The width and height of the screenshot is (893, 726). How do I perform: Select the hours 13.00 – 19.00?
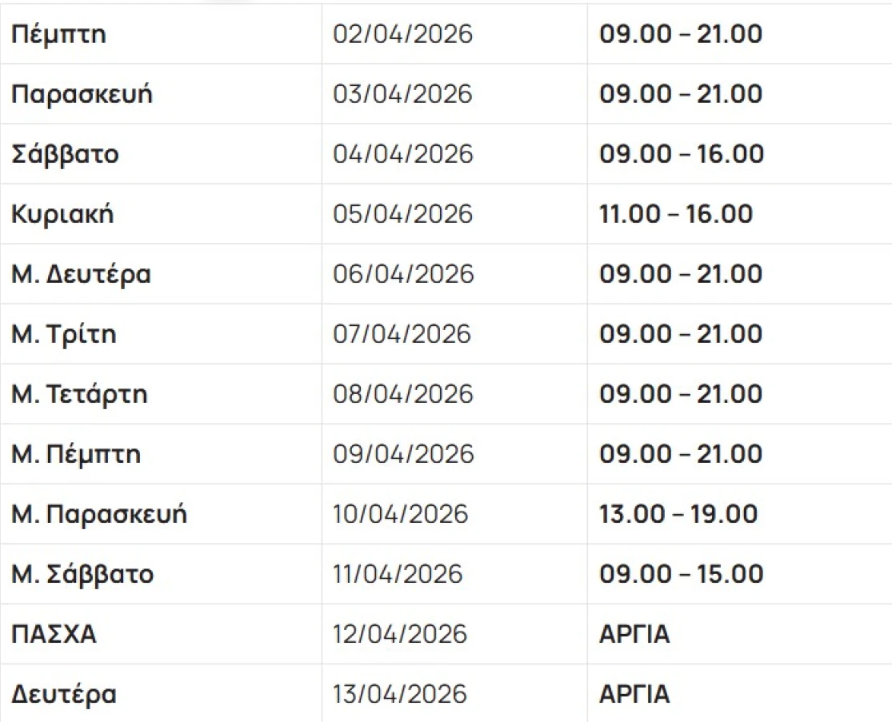678,515
